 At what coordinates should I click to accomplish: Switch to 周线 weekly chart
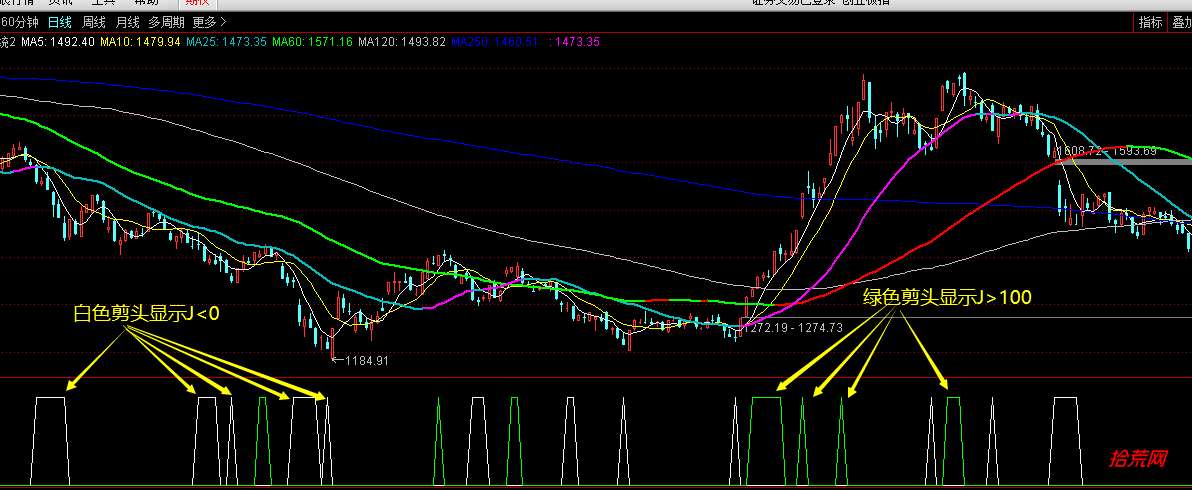click(x=94, y=22)
